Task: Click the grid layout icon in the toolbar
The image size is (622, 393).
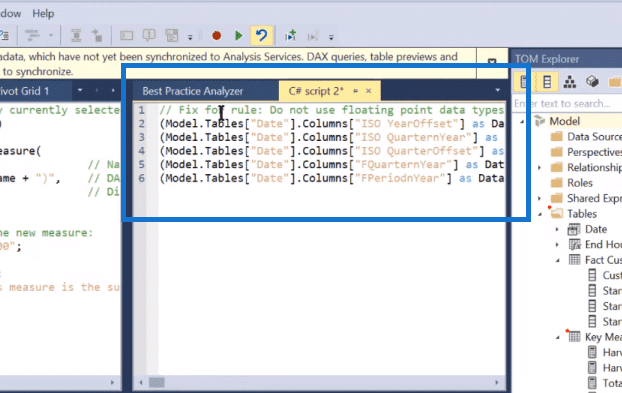Action: [172, 36]
